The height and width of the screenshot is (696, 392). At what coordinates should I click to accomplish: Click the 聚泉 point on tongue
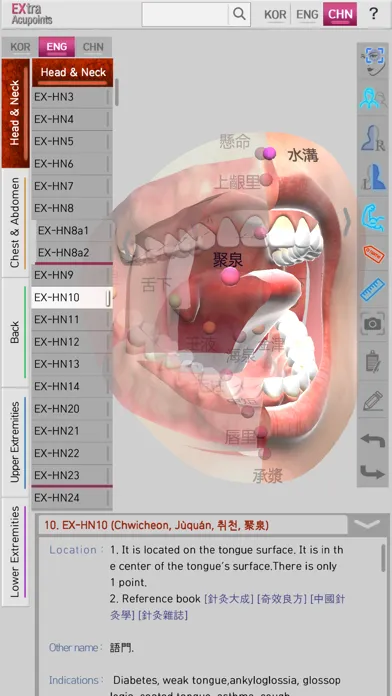point(230,276)
